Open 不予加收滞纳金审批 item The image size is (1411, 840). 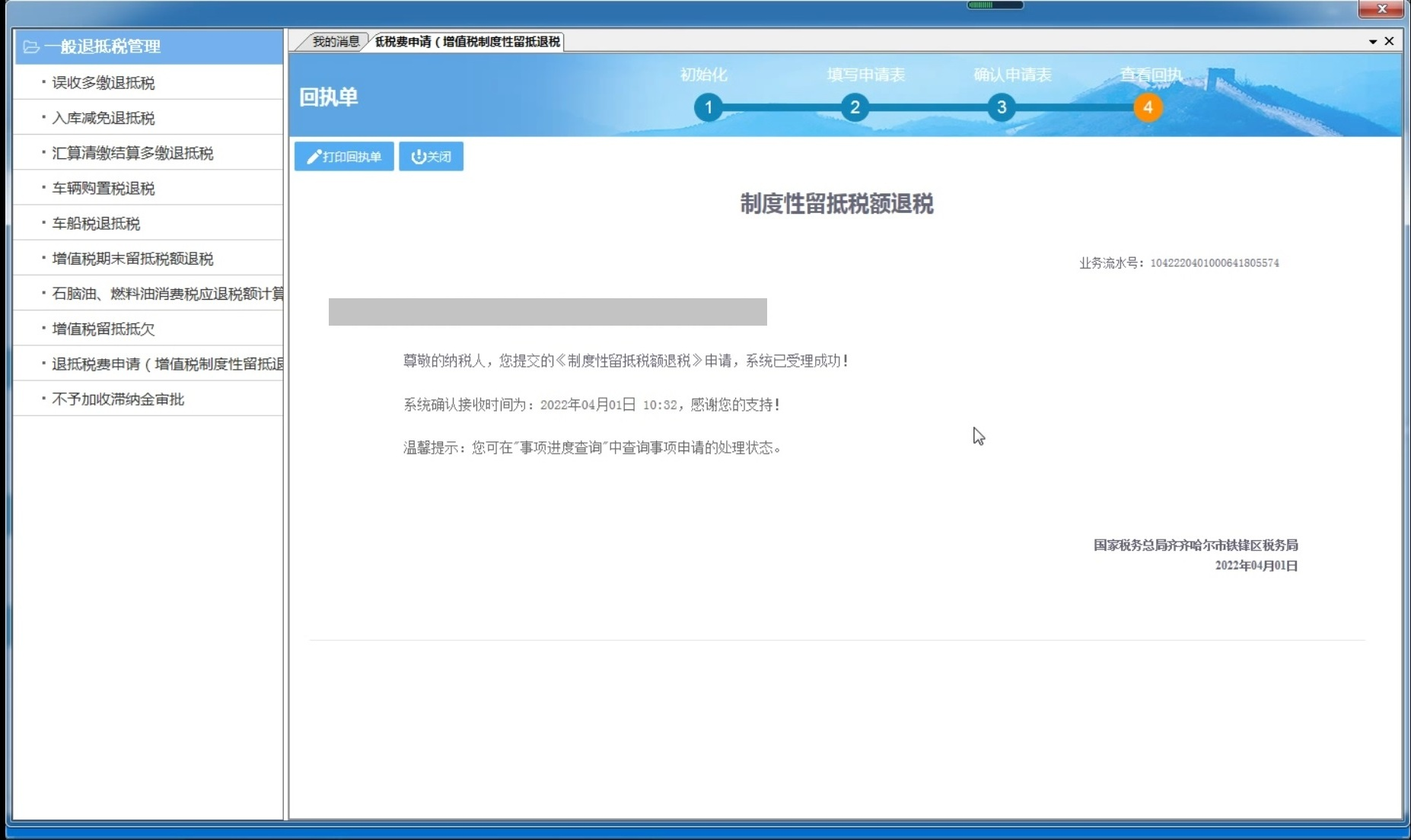tap(118, 399)
